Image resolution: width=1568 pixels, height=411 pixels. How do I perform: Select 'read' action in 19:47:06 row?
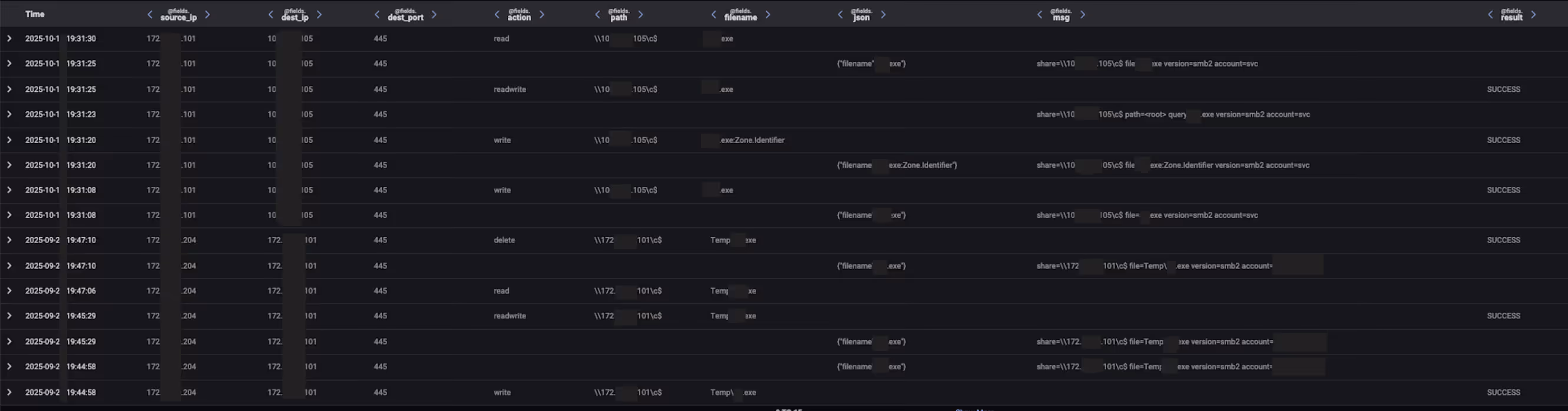(502, 290)
